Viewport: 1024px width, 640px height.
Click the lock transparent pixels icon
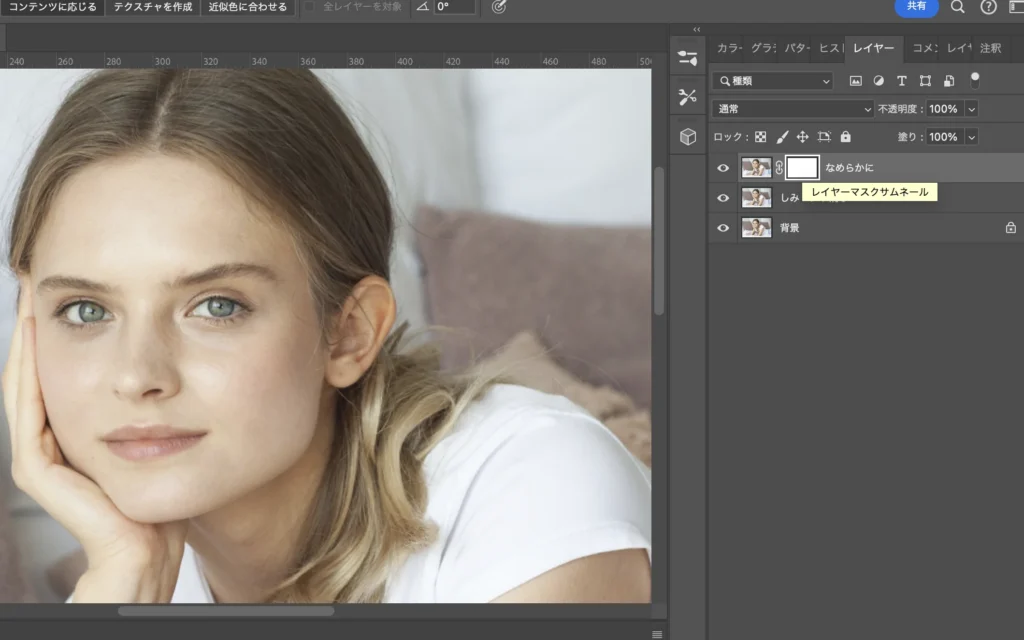point(760,137)
